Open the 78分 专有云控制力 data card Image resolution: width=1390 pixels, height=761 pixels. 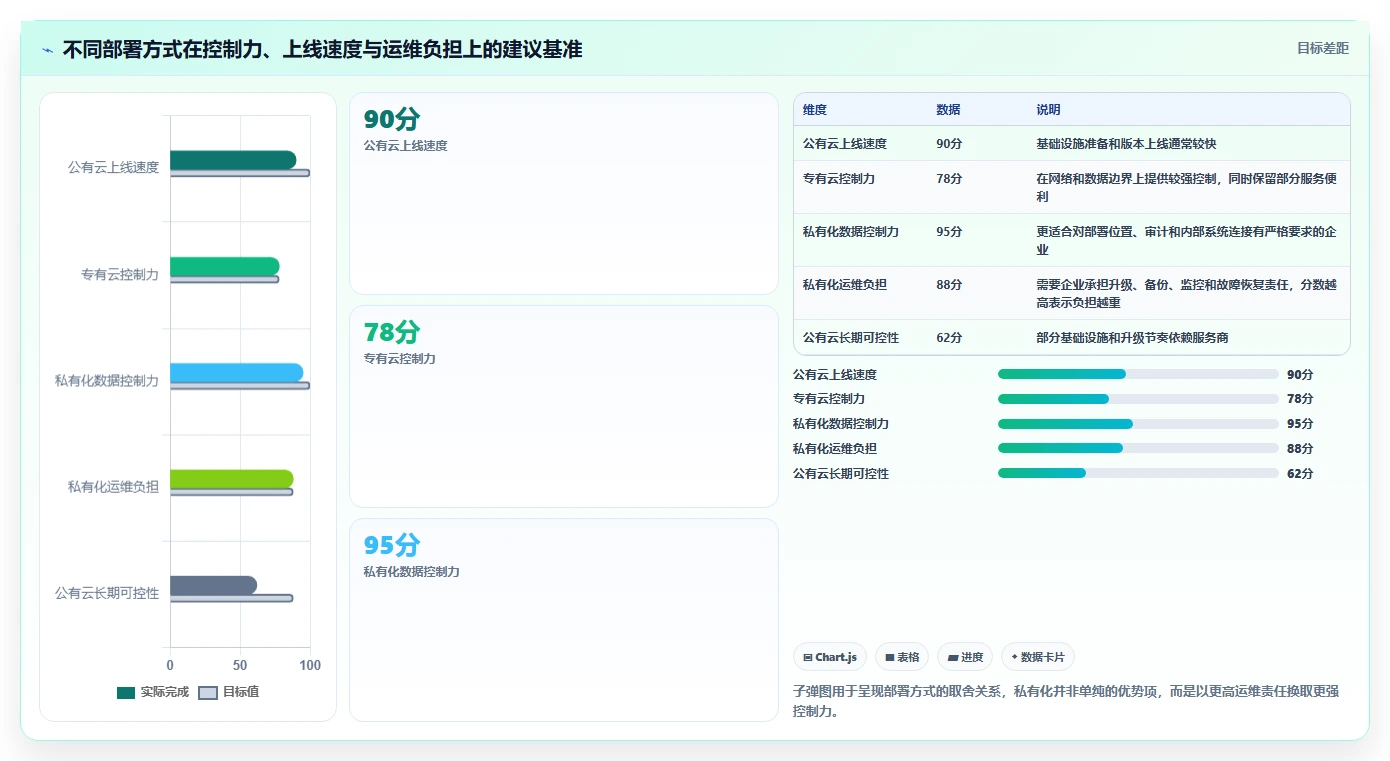(564, 406)
